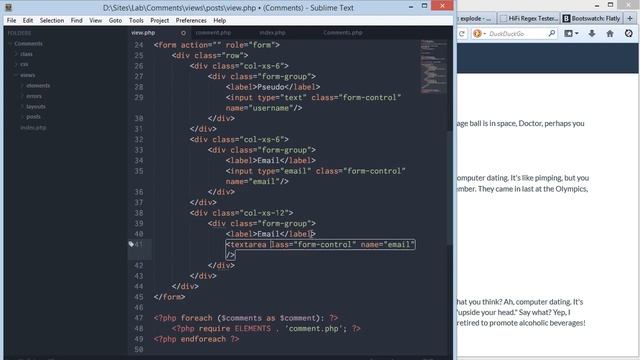Switch to the HiFi Regex Tester browser tab
This screenshot has width=640, height=360.
pos(529,18)
